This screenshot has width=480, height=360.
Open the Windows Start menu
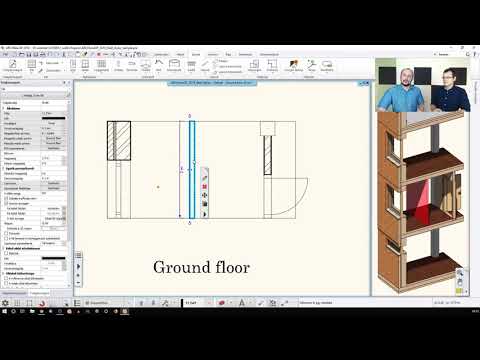click(5, 311)
